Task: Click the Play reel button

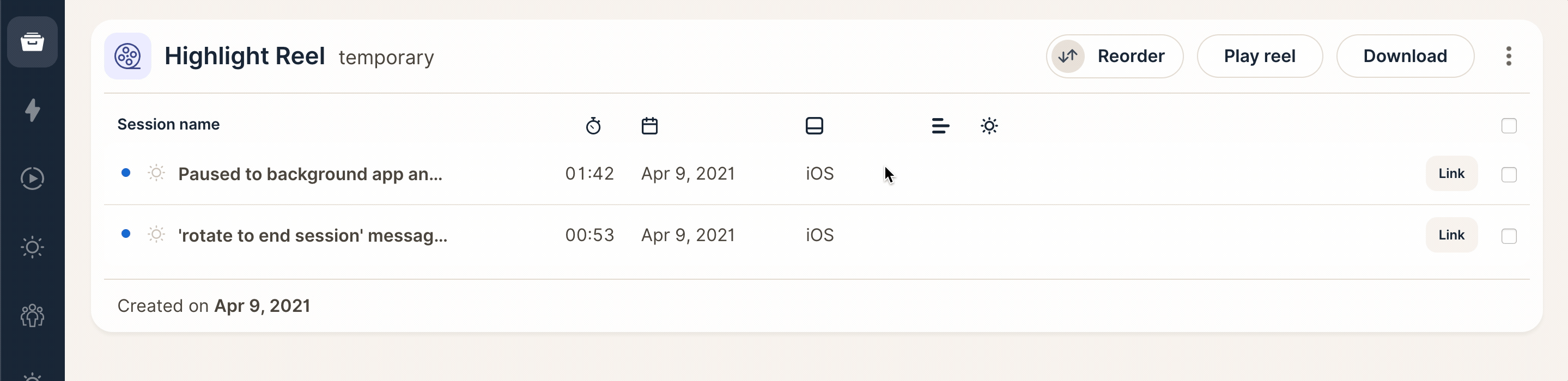Action: (1260, 57)
